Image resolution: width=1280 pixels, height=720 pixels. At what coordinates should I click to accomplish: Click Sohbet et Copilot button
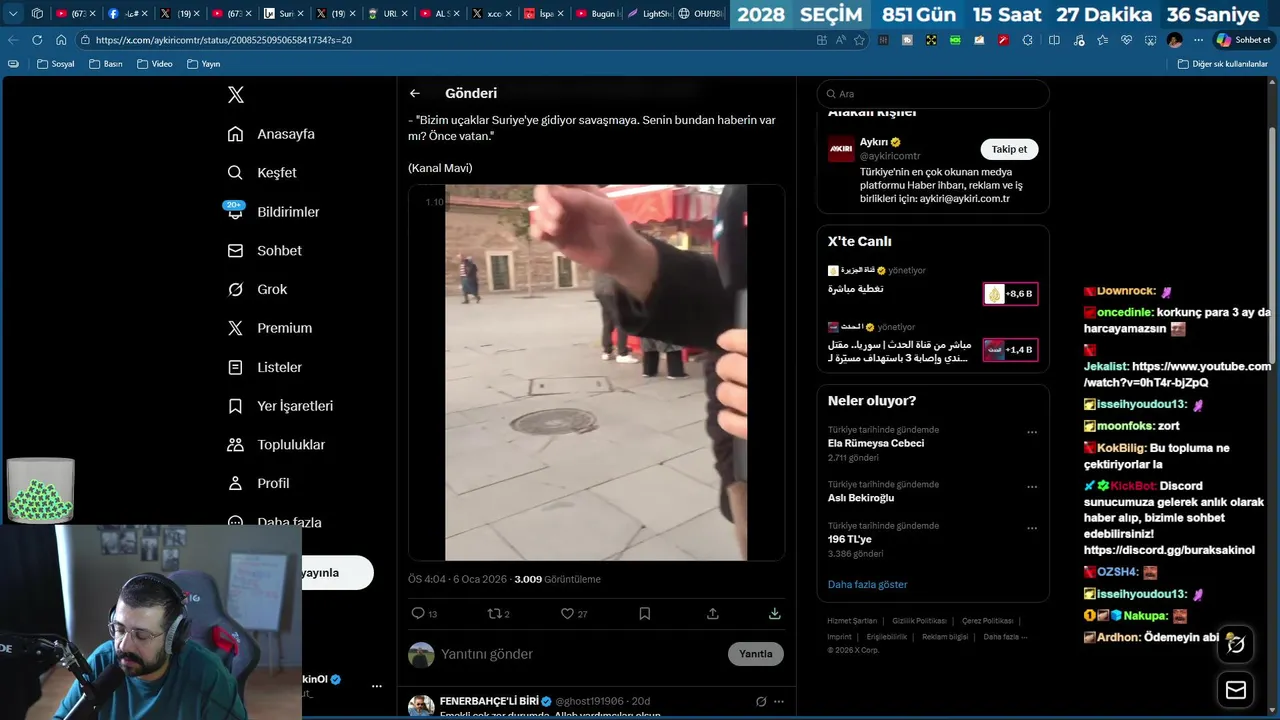pyautogui.click(x=1243, y=40)
